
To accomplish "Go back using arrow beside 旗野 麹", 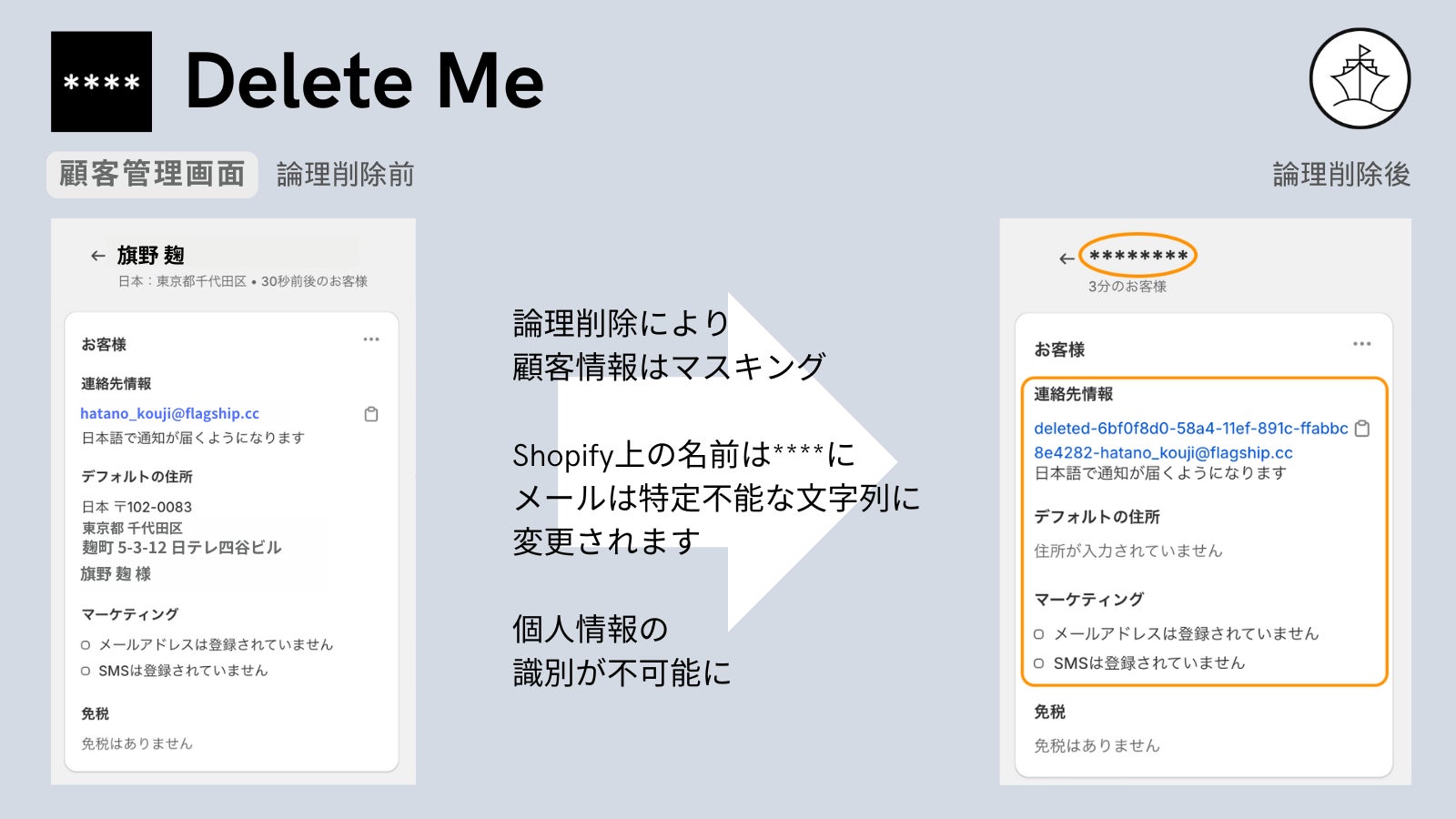I will click(97, 256).
